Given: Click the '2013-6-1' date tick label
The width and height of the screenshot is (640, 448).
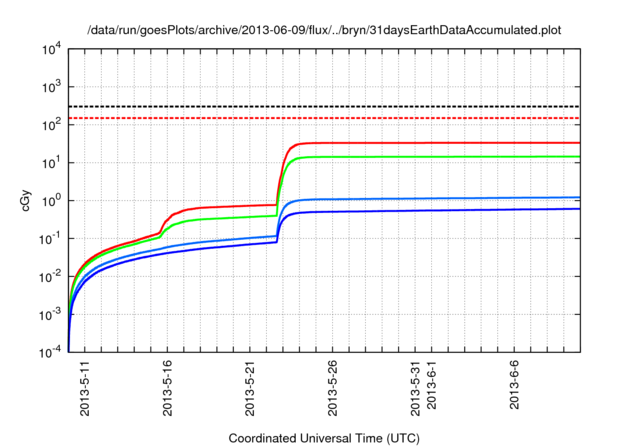Looking at the screenshot, I should click(x=431, y=385).
